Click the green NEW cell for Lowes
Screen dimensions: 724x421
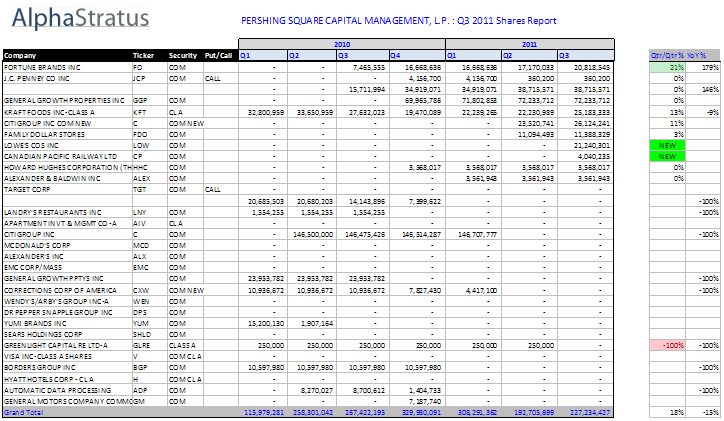(x=667, y=145)
